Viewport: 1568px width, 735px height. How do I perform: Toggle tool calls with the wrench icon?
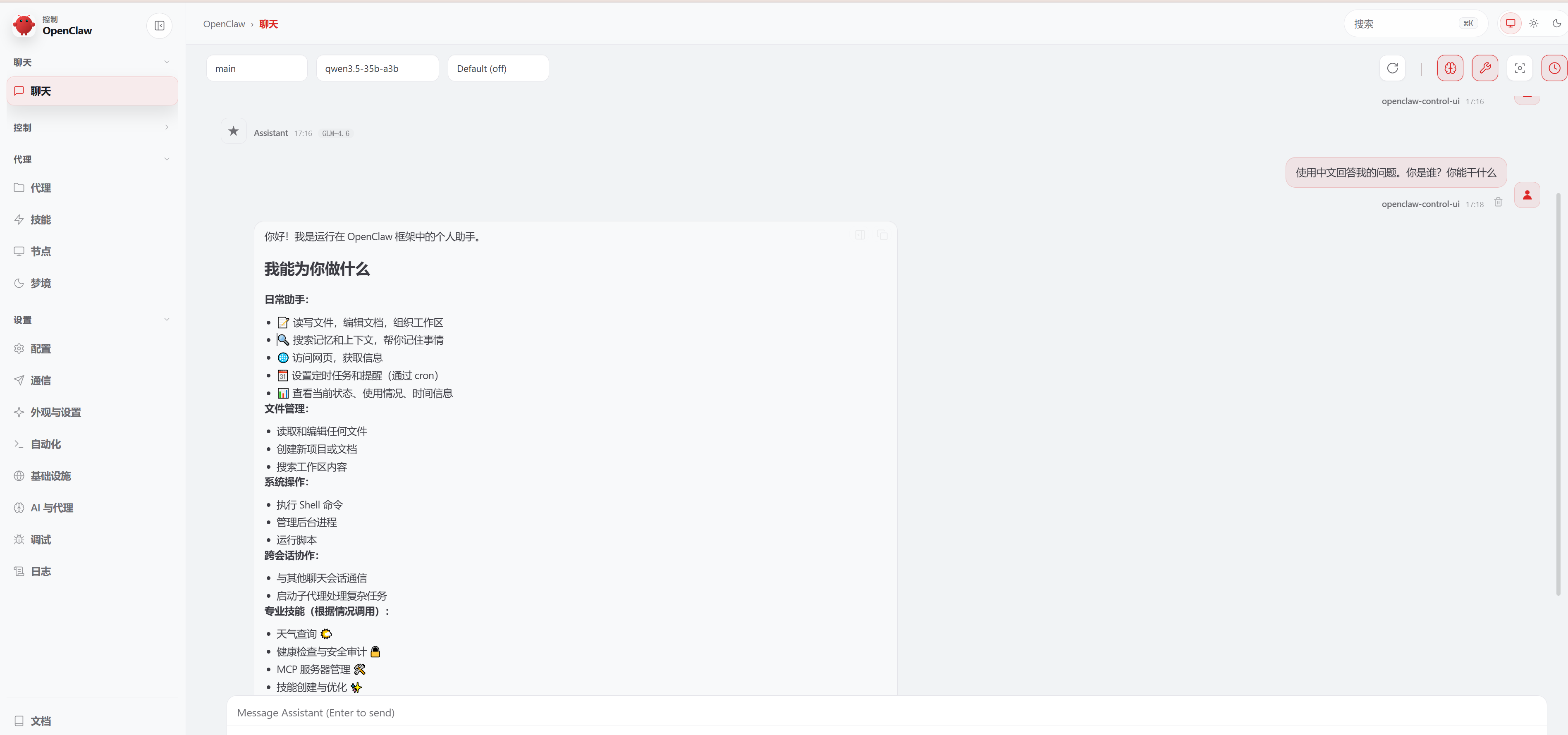(1485, 68)
